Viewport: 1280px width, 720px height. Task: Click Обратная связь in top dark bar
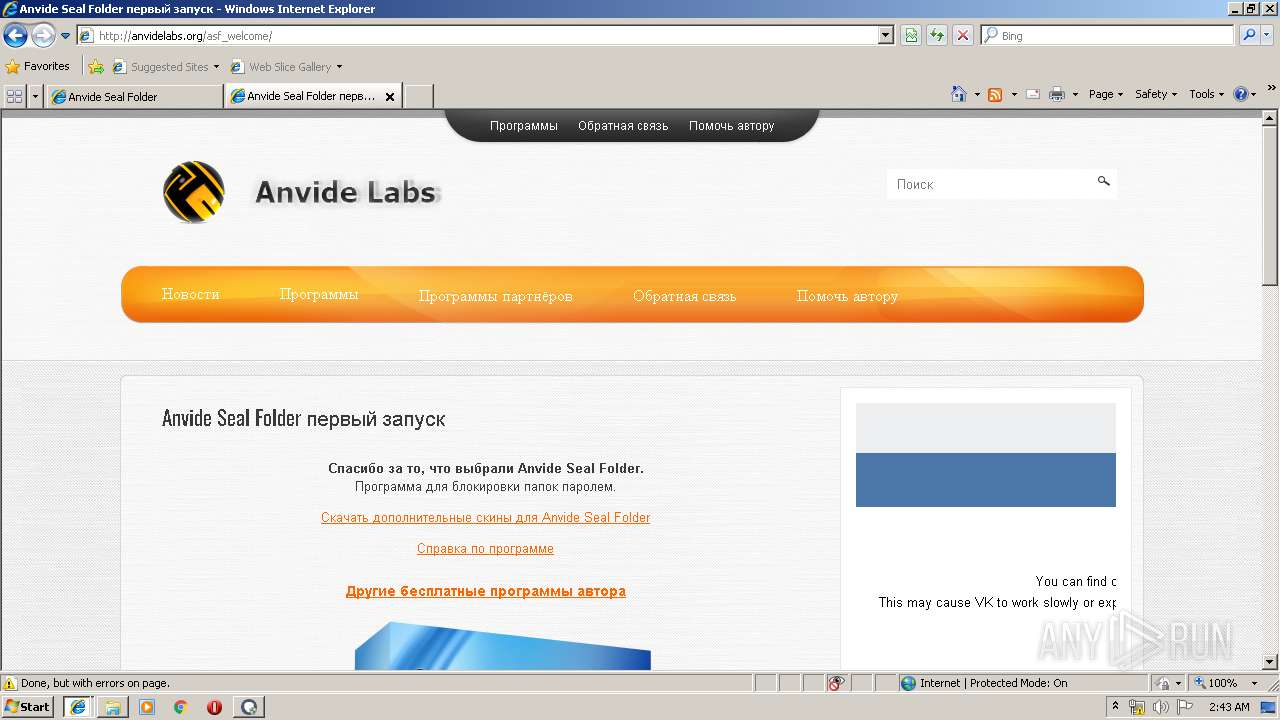pyautogui.click(x=623, y=126)
